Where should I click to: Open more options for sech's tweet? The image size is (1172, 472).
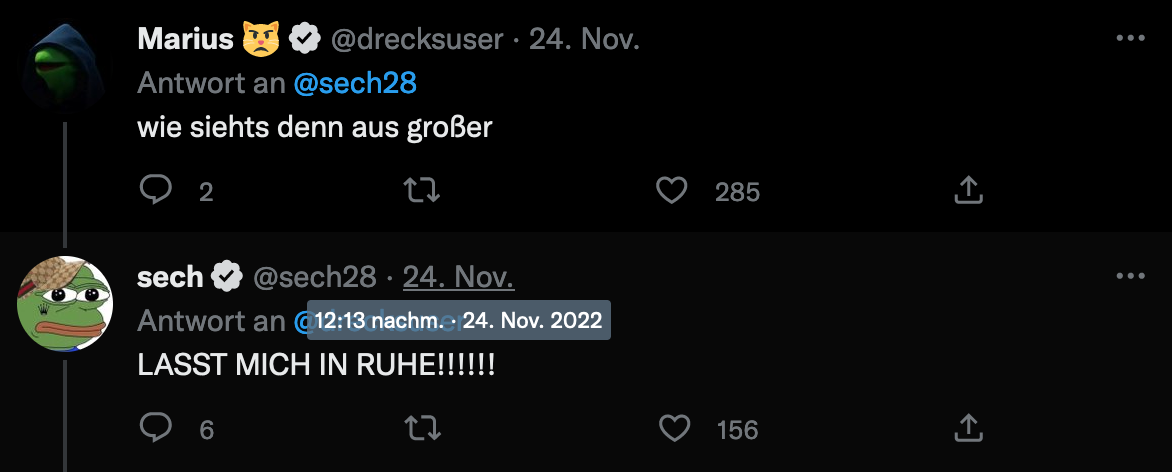[1129, 276]
